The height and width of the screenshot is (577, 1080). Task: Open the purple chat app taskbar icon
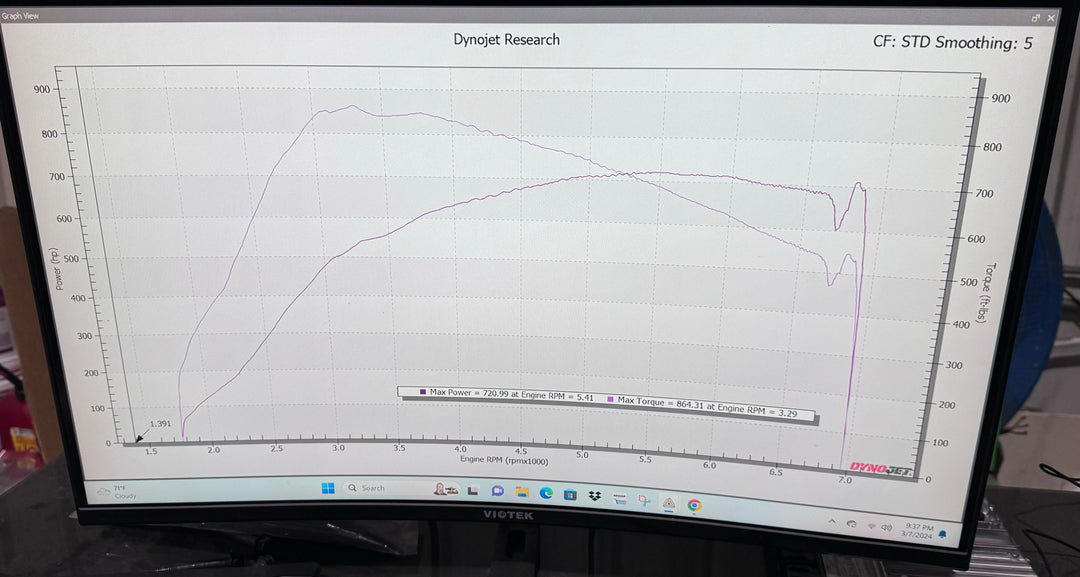click(498, 491)
